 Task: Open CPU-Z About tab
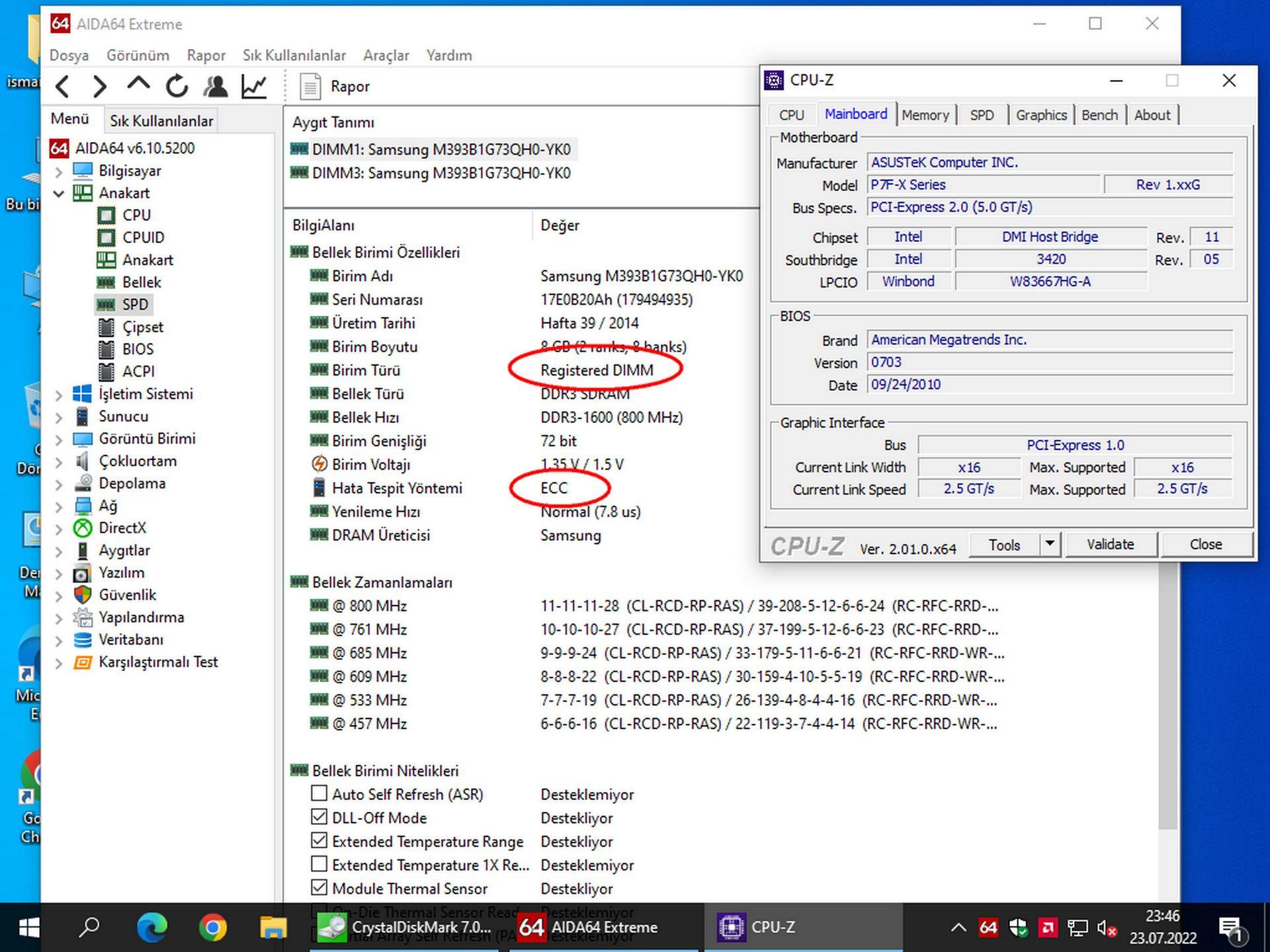pos(1152,115)
